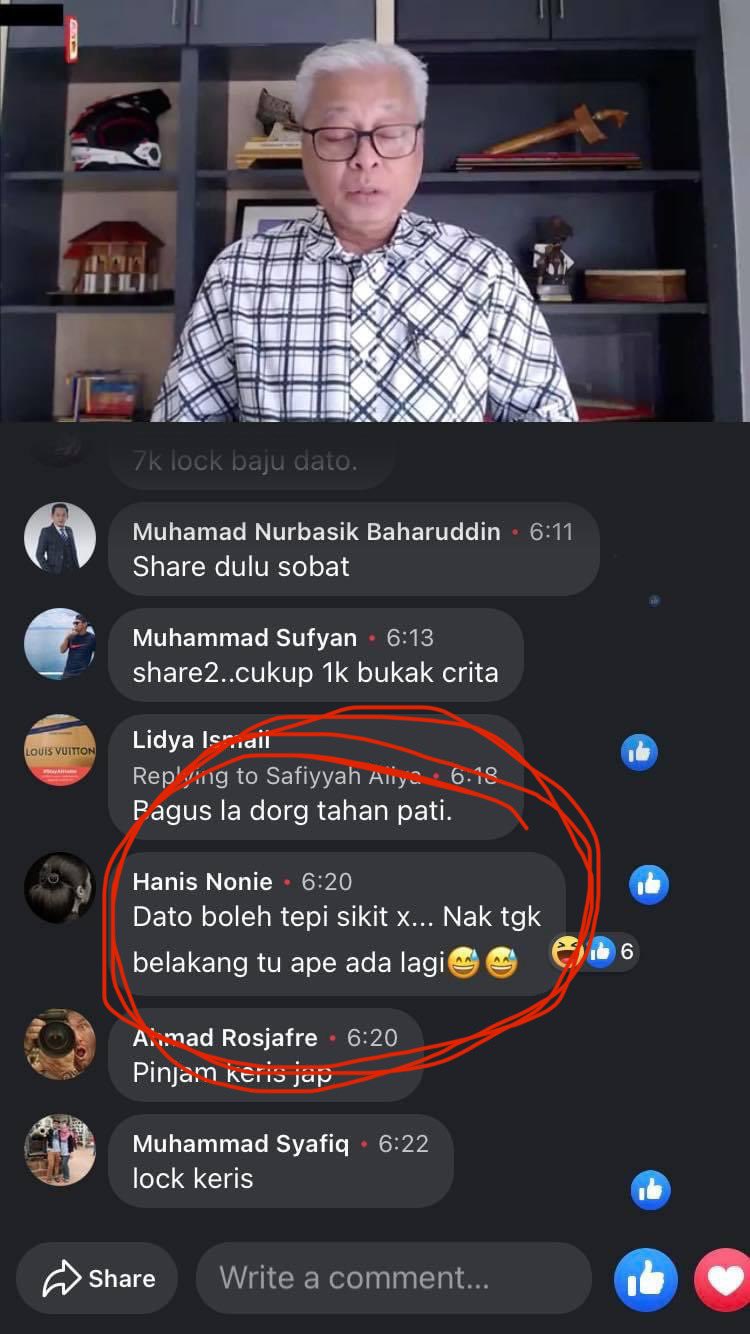Open Muhamad Nurbasik Baharuddin's profile picture
The height and width of the screenshot is (1334, 750).
tap(60, 538)
